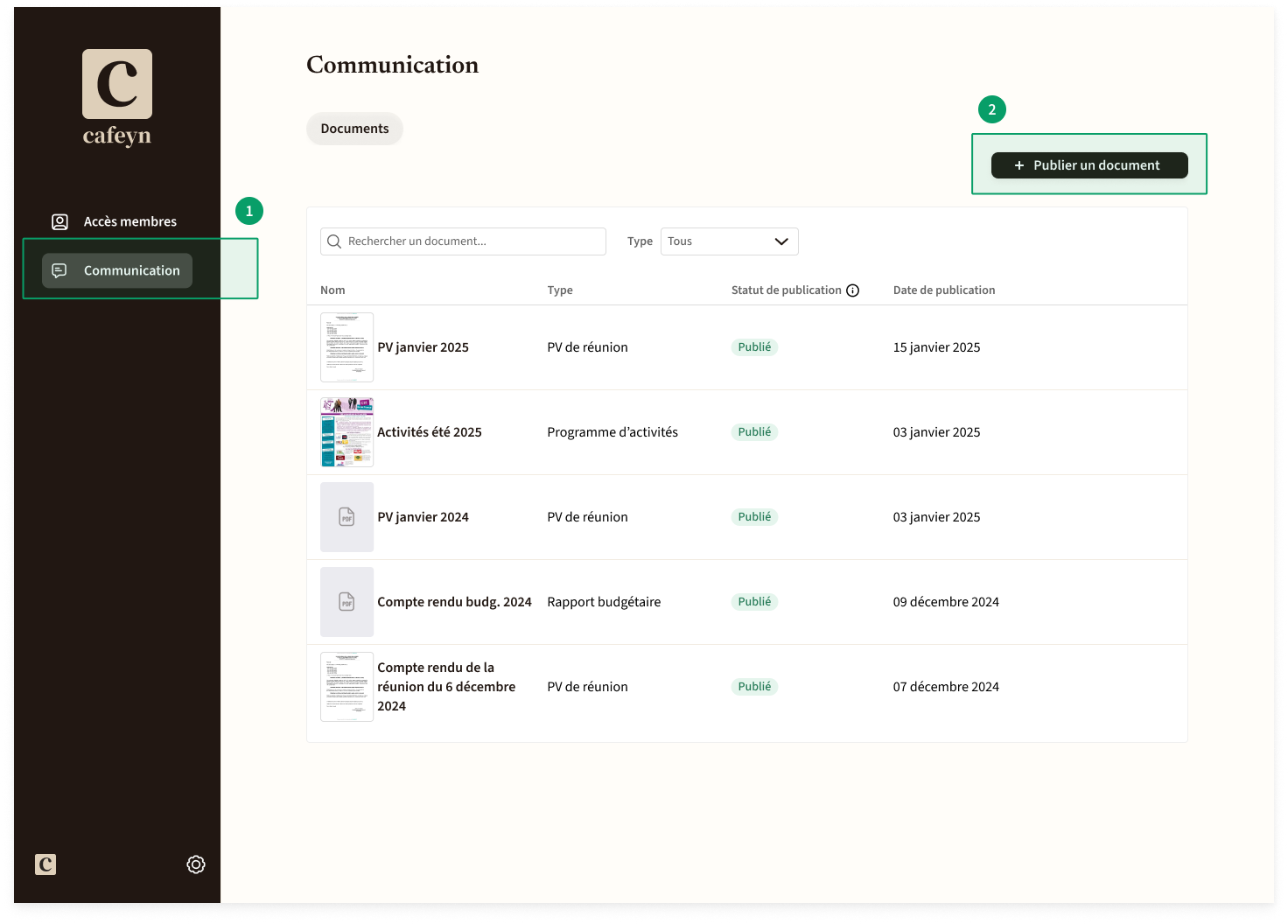Expand the Type filter dropdown chevron
1288x924 pixels.
pyautogui.click(x=781, y=241)
